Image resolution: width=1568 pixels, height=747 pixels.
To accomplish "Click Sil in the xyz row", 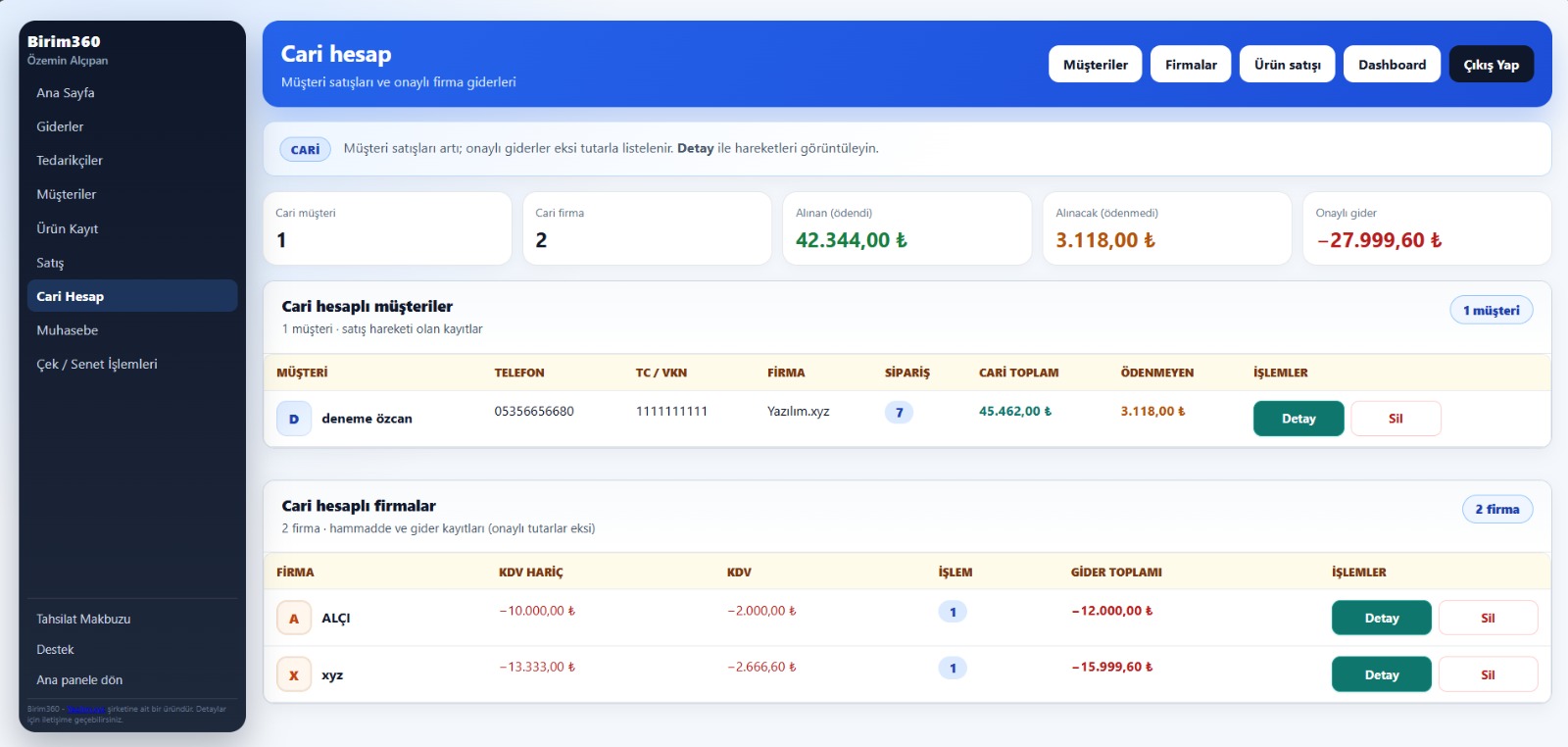I will click(x=1488, y=674).
